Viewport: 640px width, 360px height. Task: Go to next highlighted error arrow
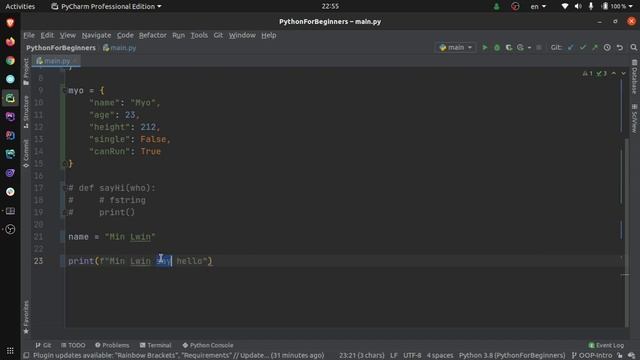coord(623,73)
